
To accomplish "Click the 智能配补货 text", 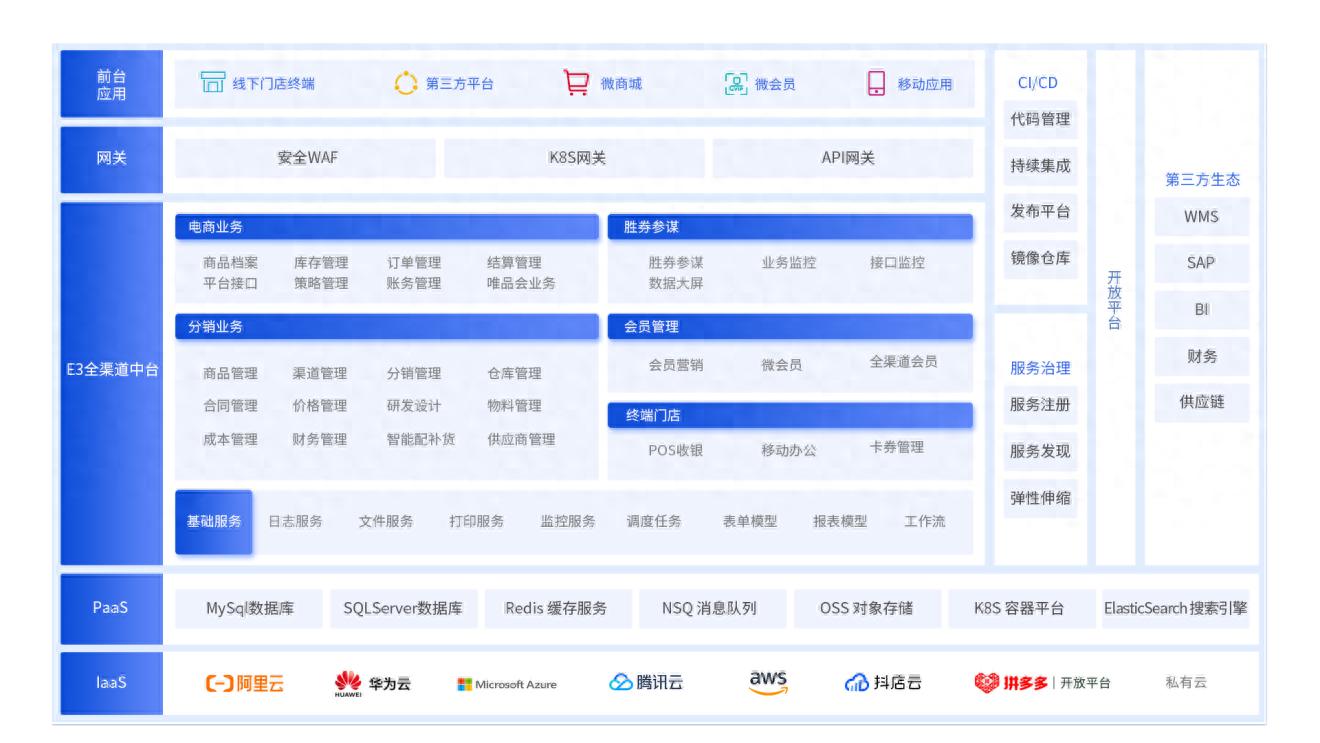I will (x=421, y=439).
